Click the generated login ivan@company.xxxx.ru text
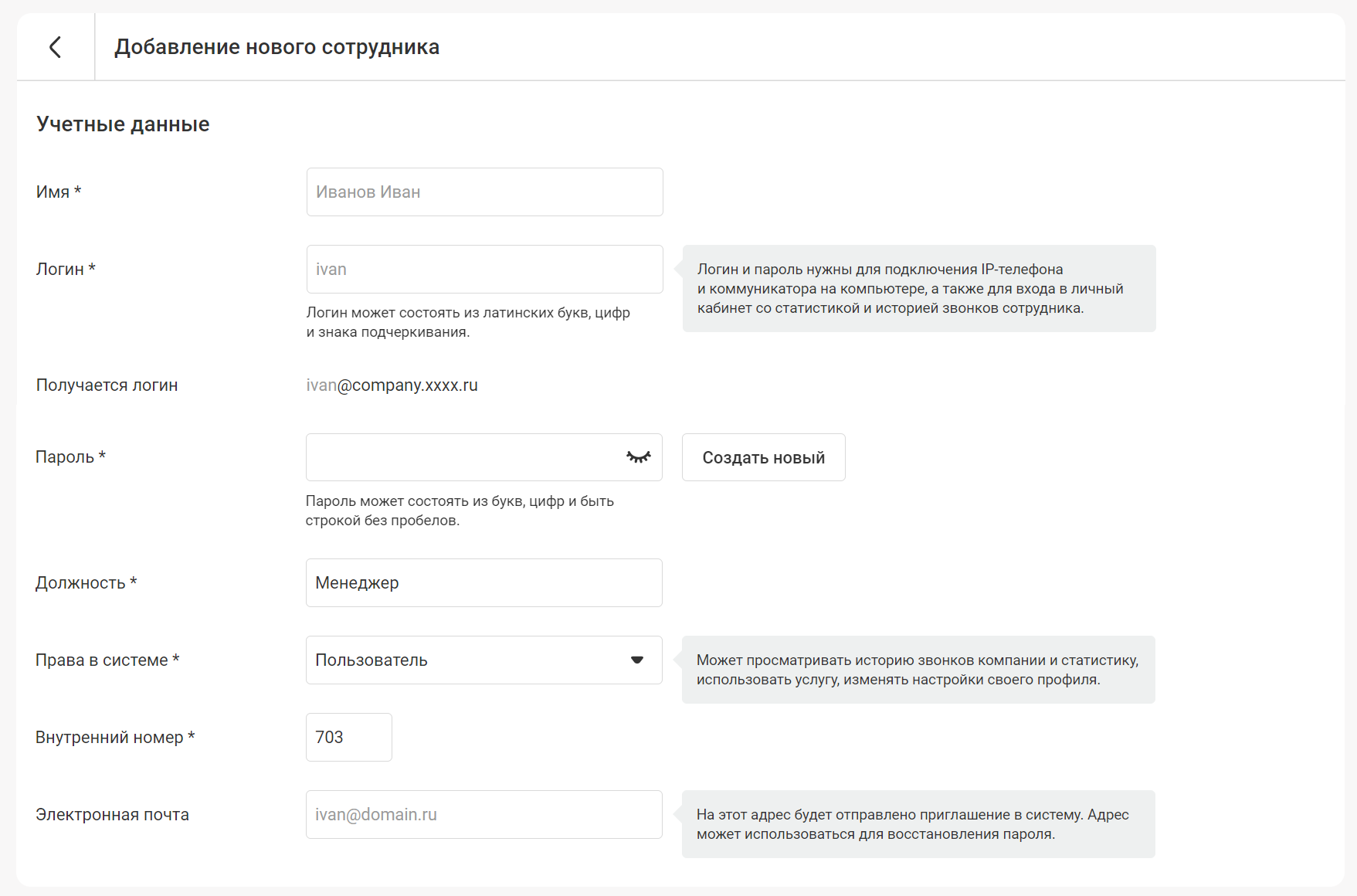Screen dimensions: 1357x896 pos(392,385)
